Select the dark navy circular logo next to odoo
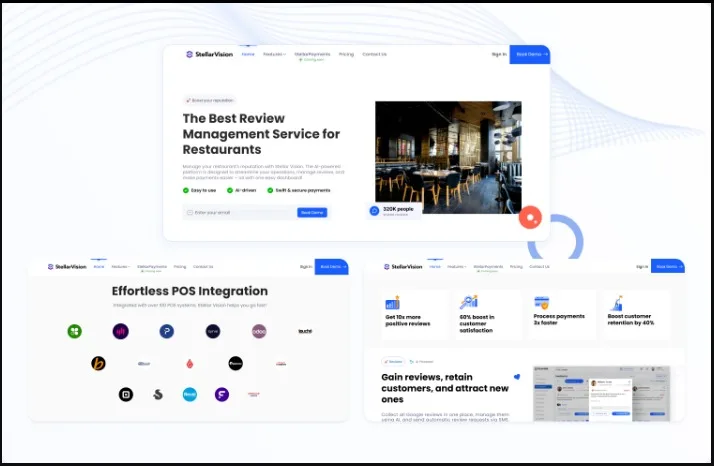The image size is (714, 466). click(x=213, y=331)
